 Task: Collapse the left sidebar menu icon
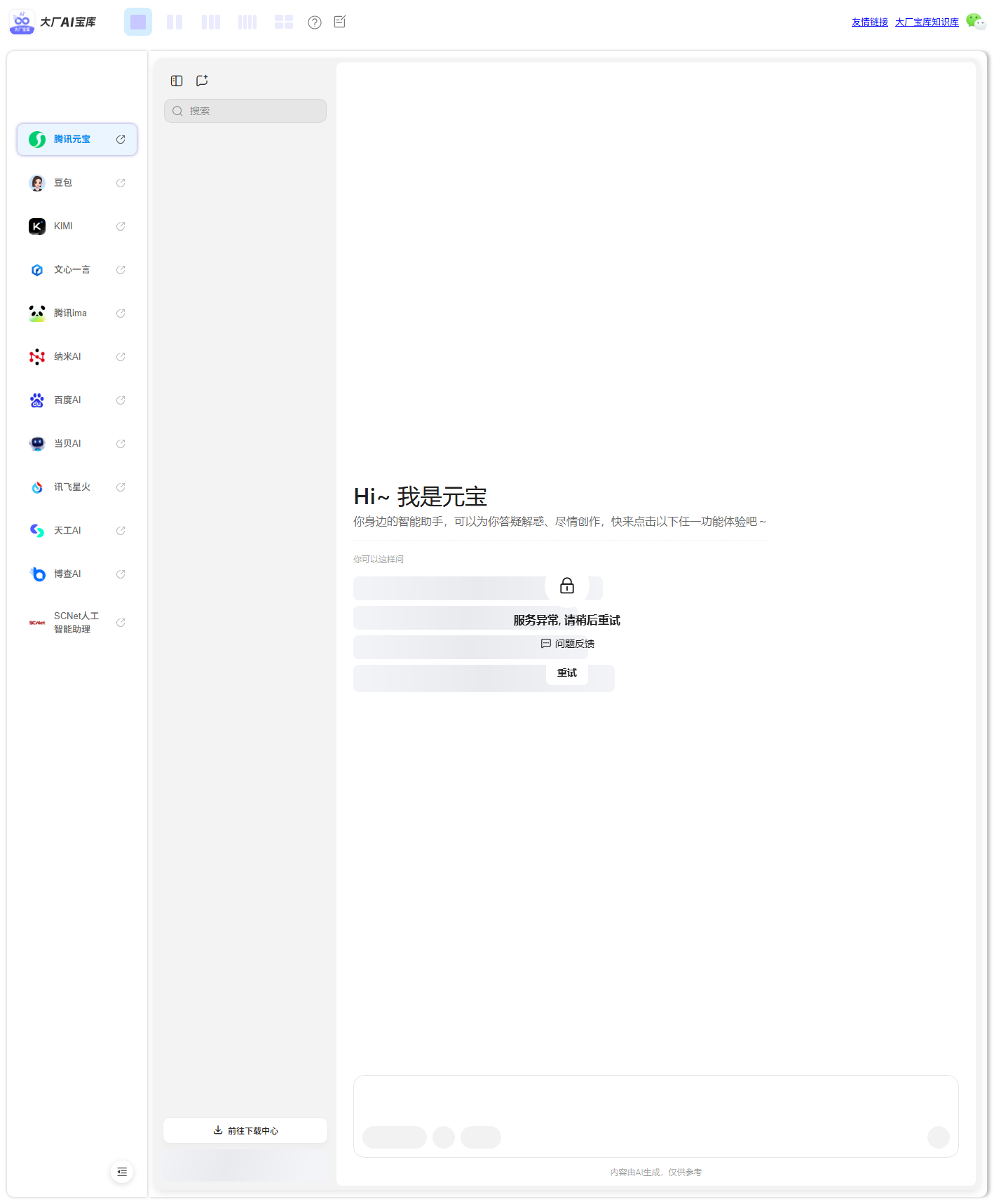pos(122,1172)
